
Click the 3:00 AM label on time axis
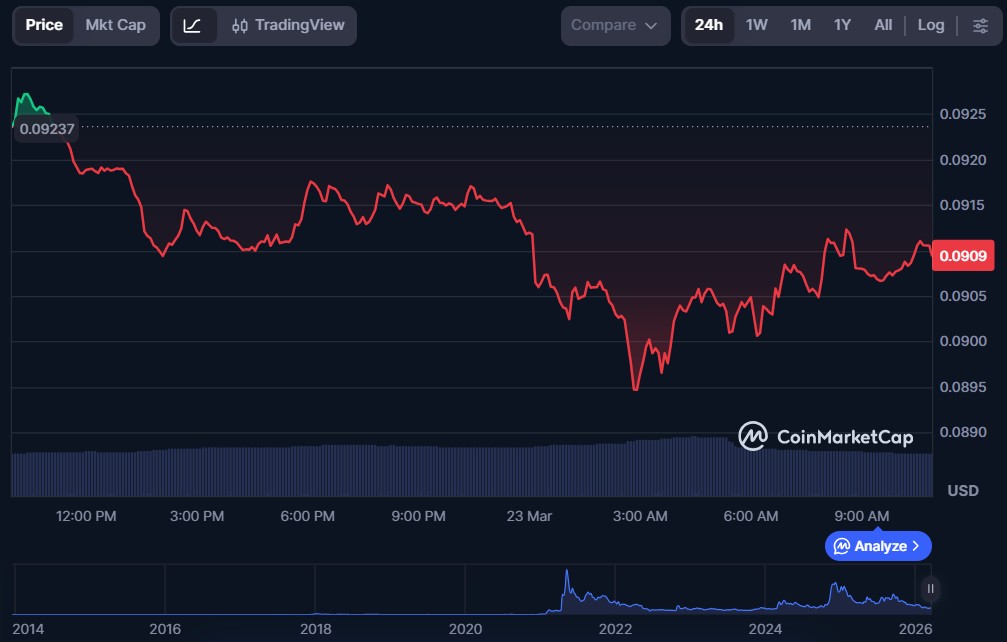coord(640,516)
